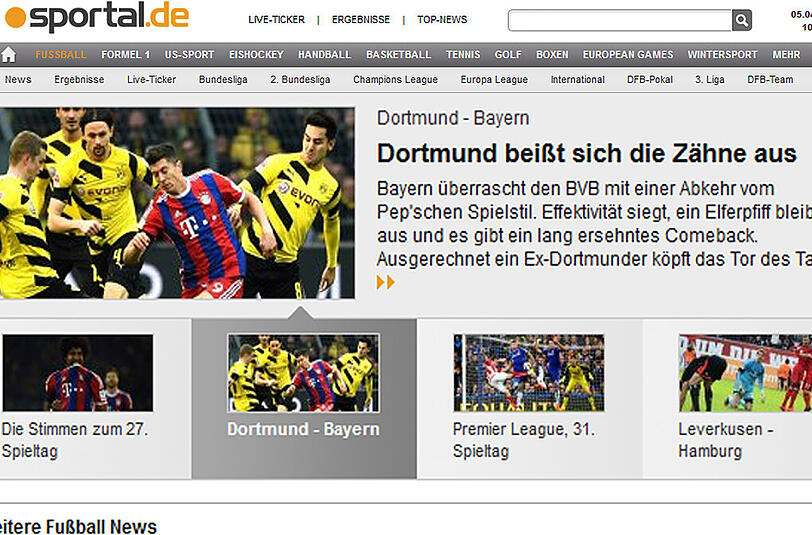
Task: Open the main Dortmund vs Bayern photo
Action: tap(177, 203)
